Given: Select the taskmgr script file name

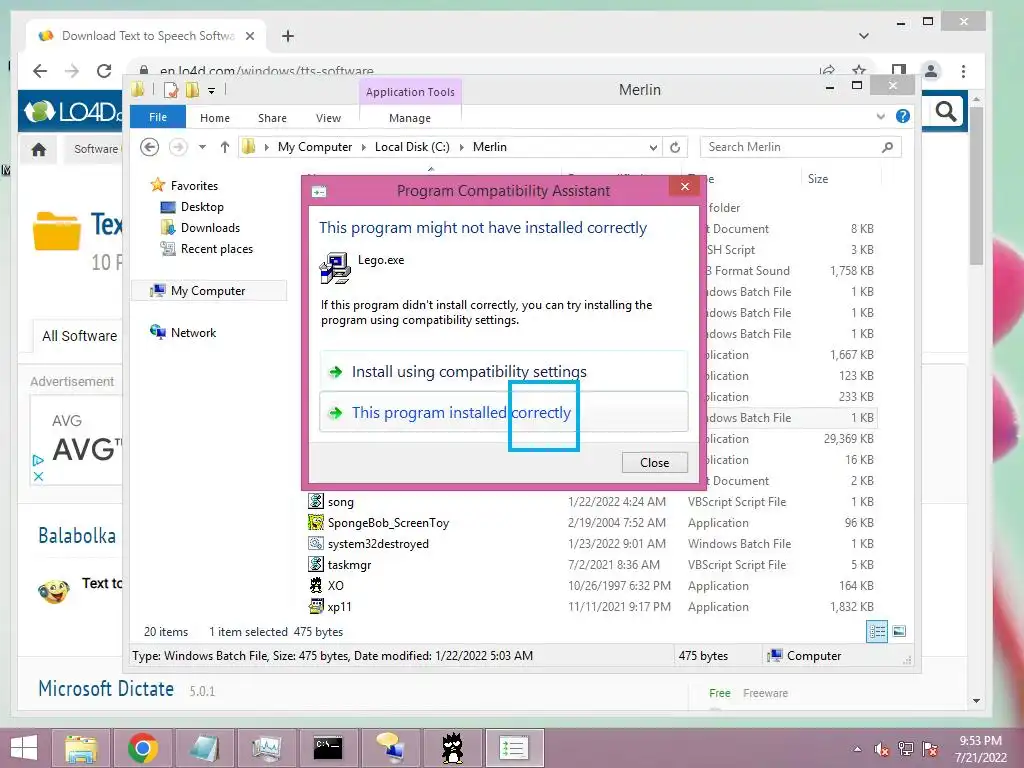Looking at the screenshot, I should 349,565.
